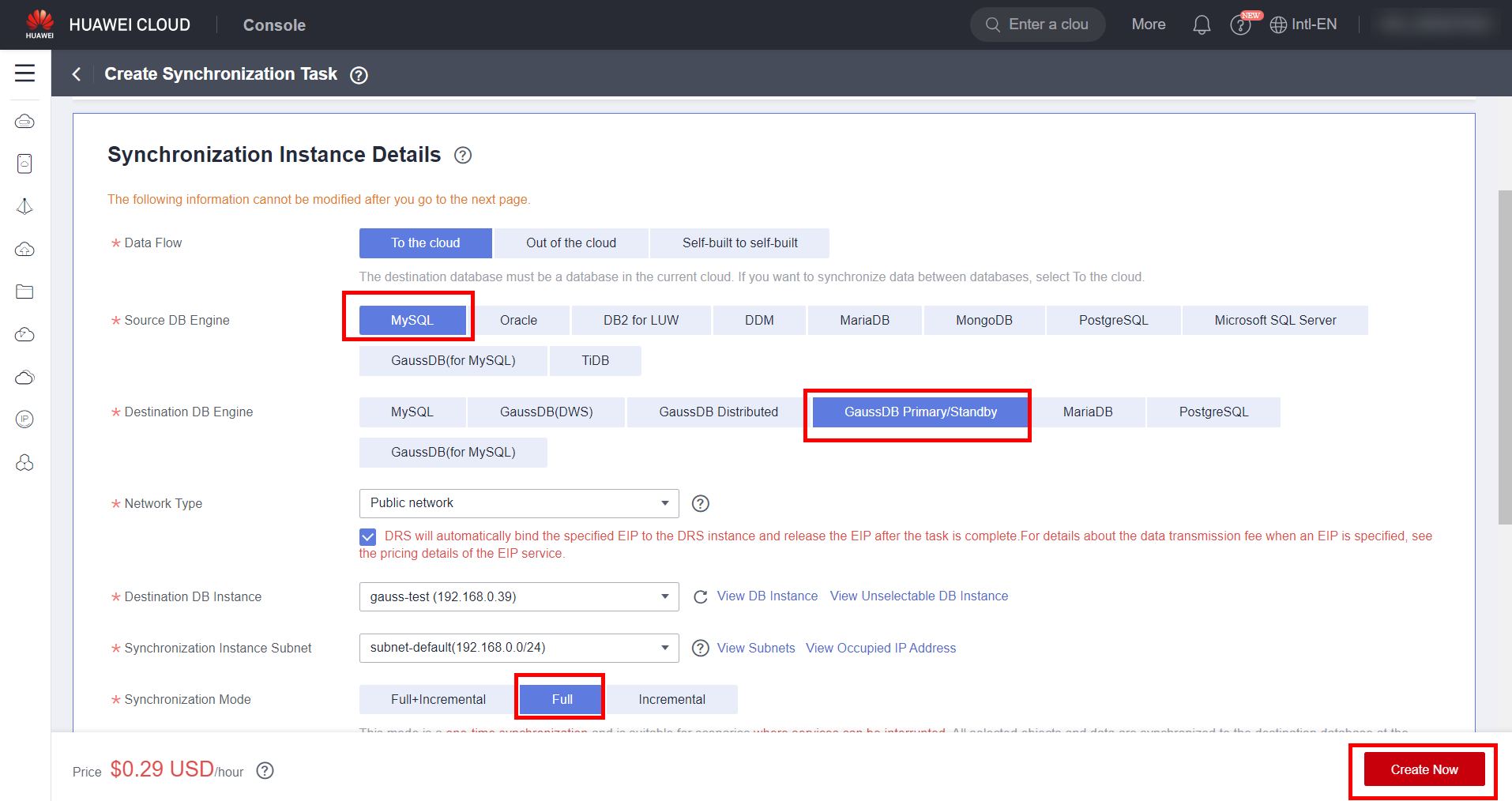Expand the Network Type dropdown
Screen dimensions: 1512x801
tap(518, 504)
